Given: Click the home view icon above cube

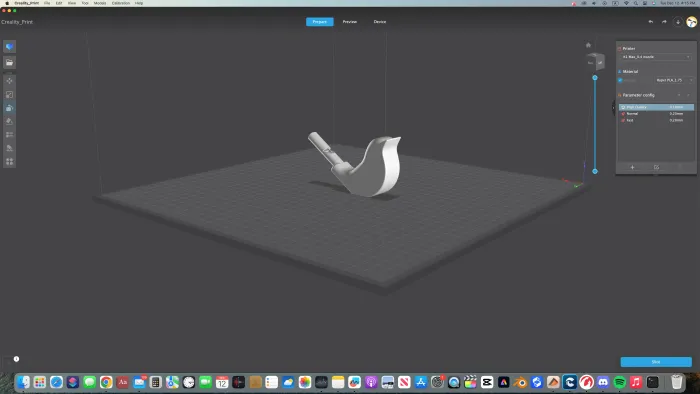Looking at the screenshot, I should (x=588, y=45).
